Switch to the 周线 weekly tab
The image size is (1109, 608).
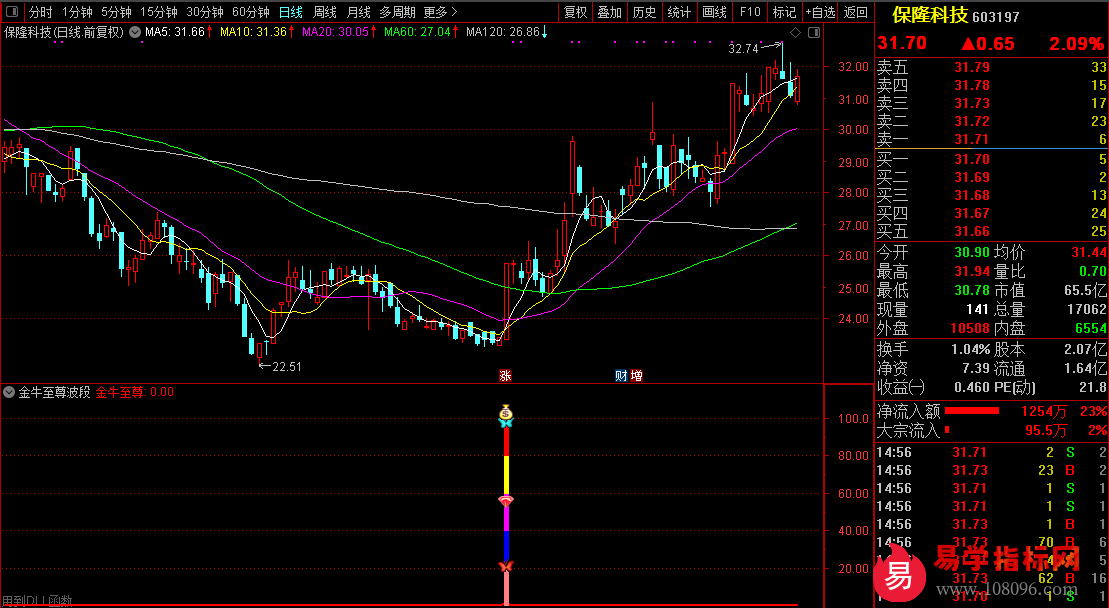click(325, 13)
